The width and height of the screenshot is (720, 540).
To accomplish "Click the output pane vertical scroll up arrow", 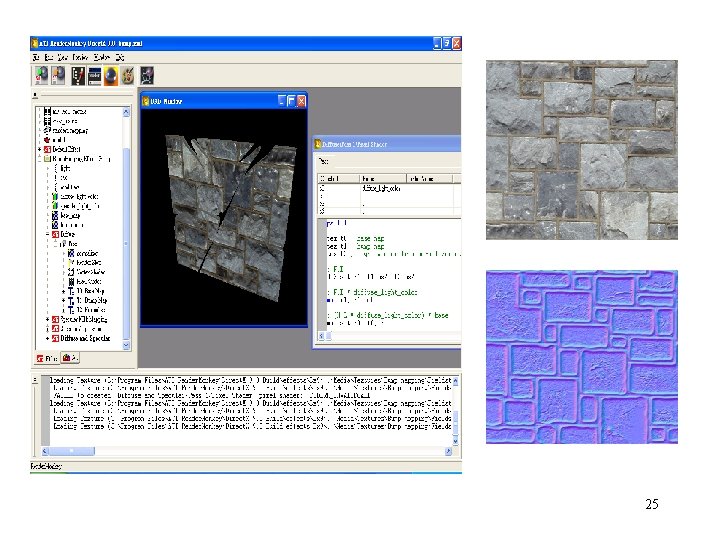I will point(456,381).
